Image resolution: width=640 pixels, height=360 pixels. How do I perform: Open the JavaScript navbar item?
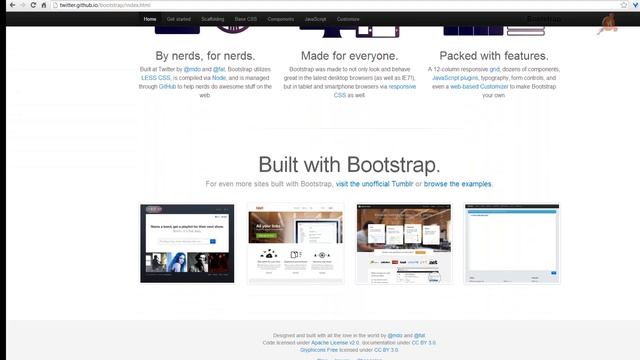click(x=315, y=19)
